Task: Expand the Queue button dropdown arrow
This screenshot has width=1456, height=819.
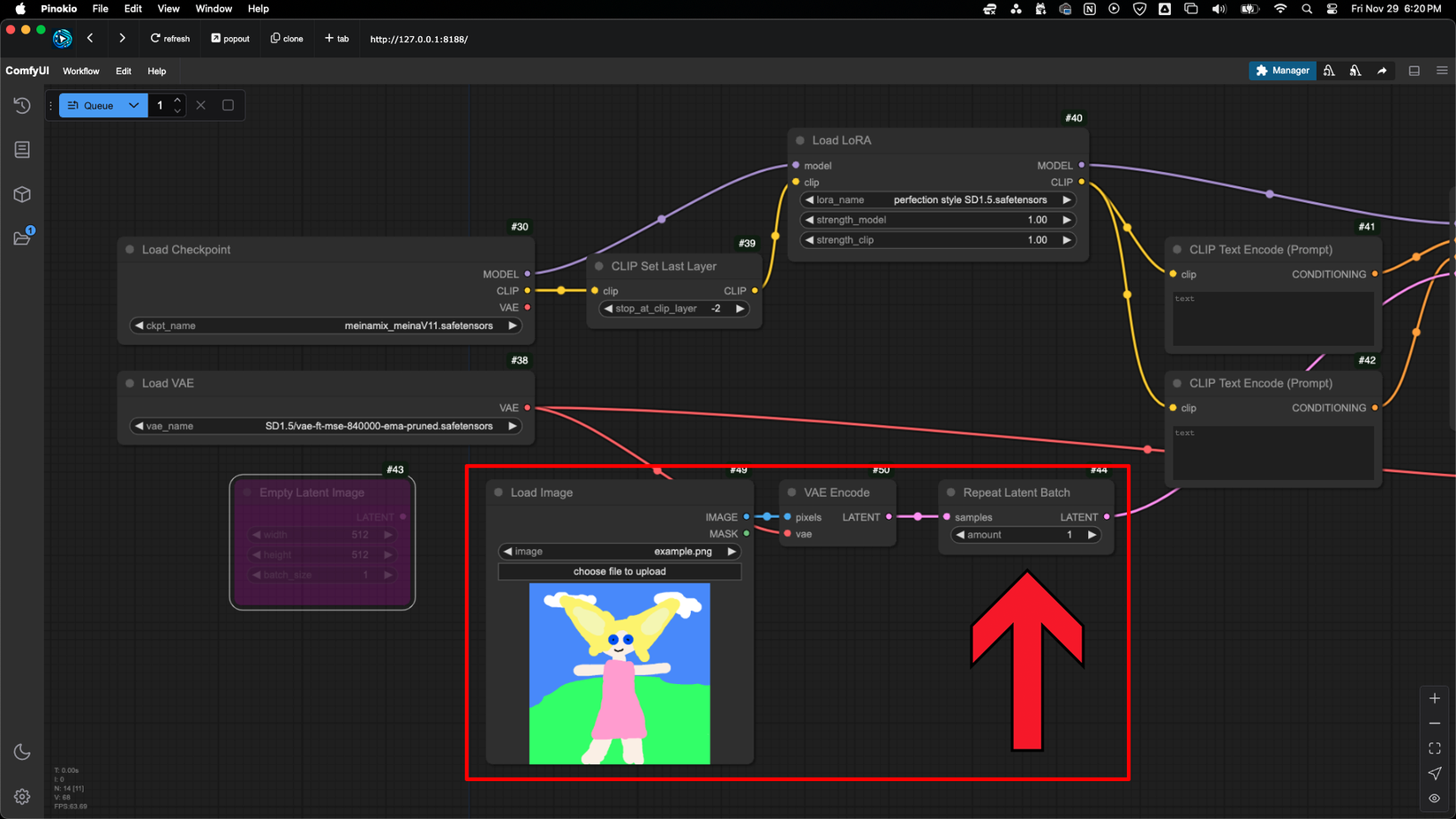Action: click(x=134, y=105)
